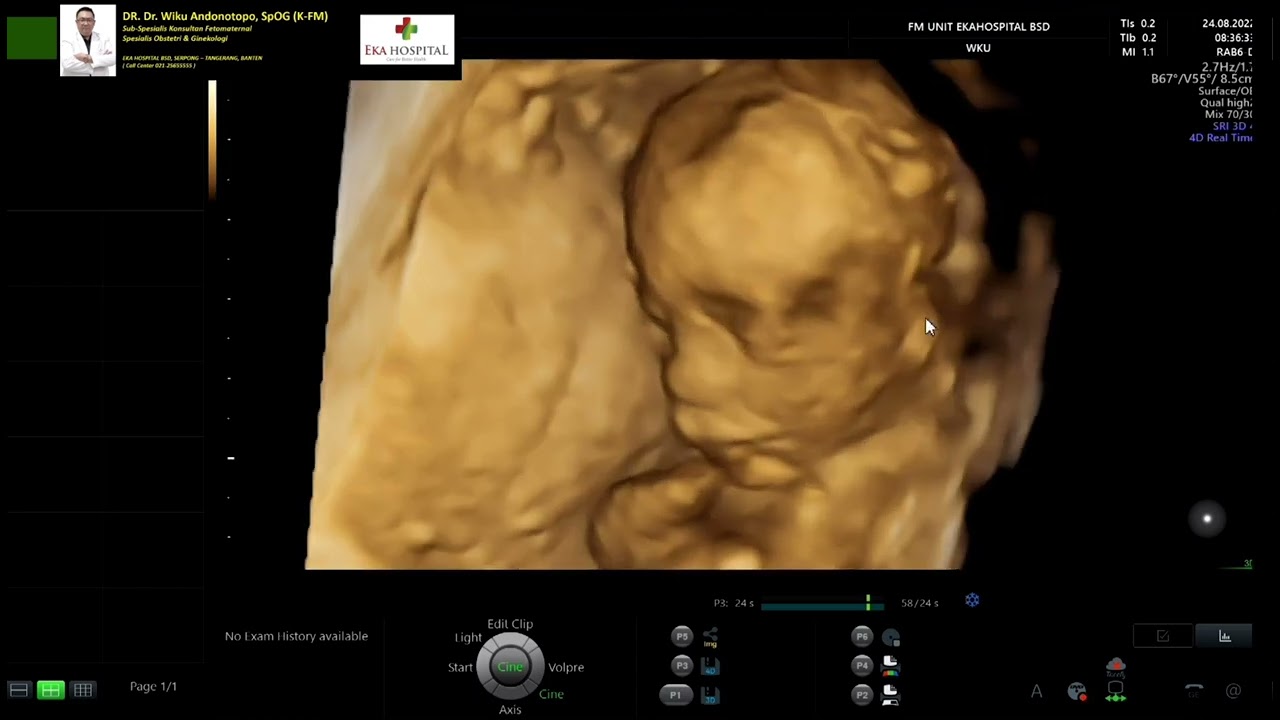Click the MI 1.1 readout

1138,52
